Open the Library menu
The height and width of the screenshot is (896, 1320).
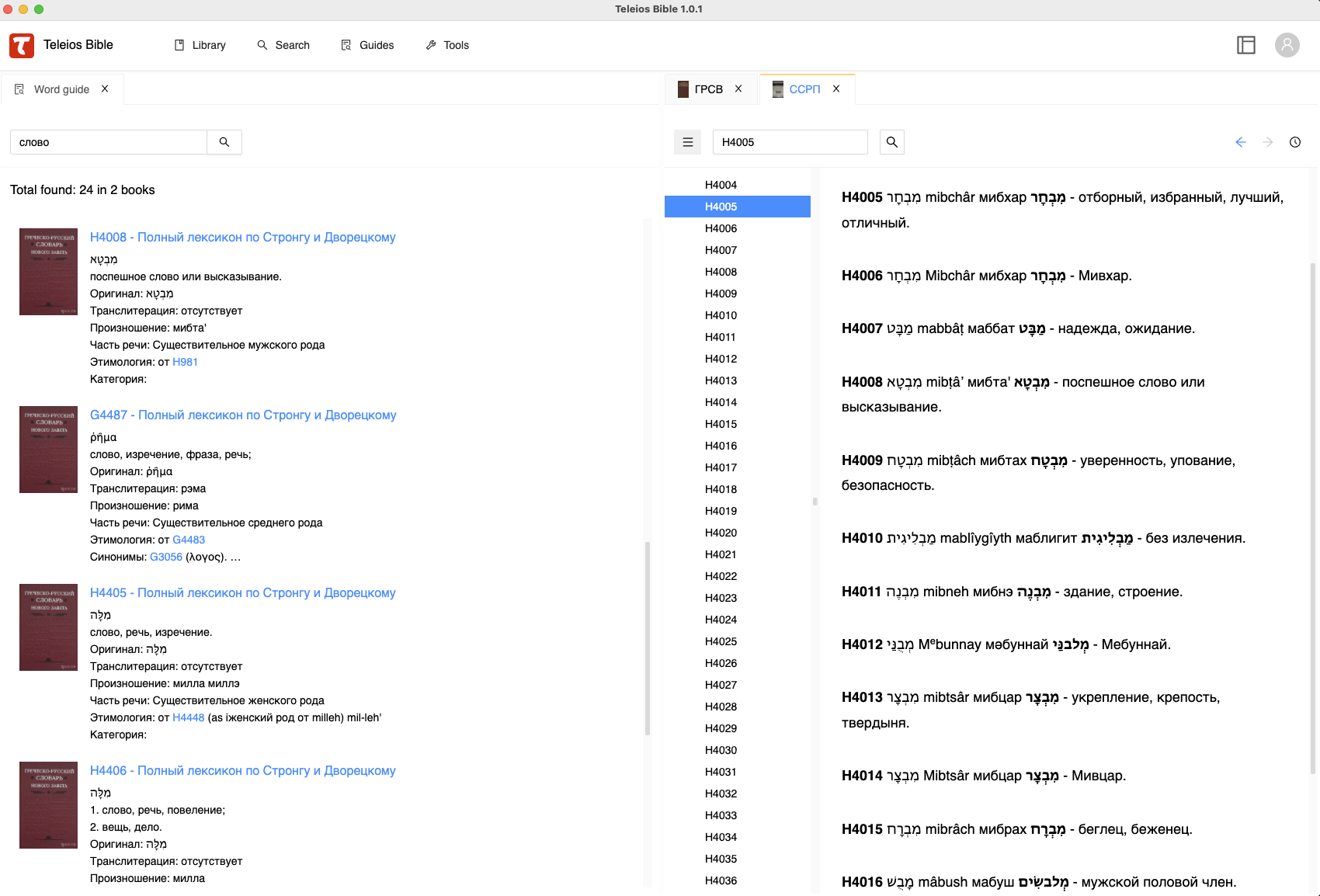coord(200,45)
